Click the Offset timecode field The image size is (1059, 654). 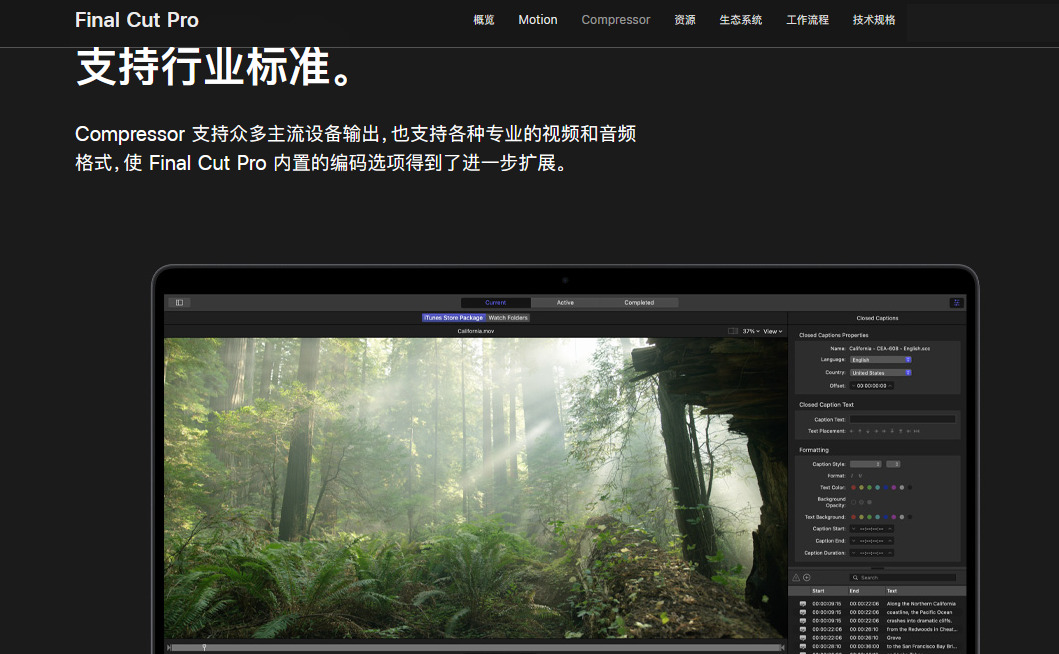[871, 386]
